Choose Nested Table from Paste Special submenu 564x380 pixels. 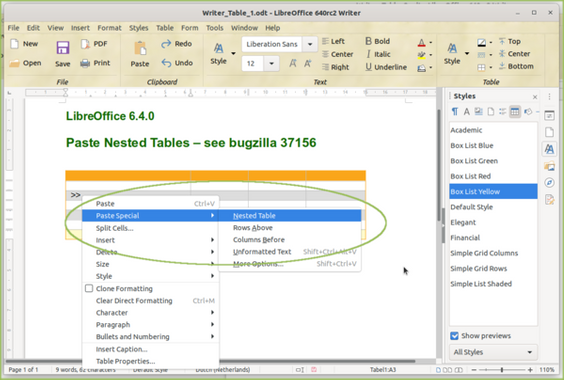(290, 216)
